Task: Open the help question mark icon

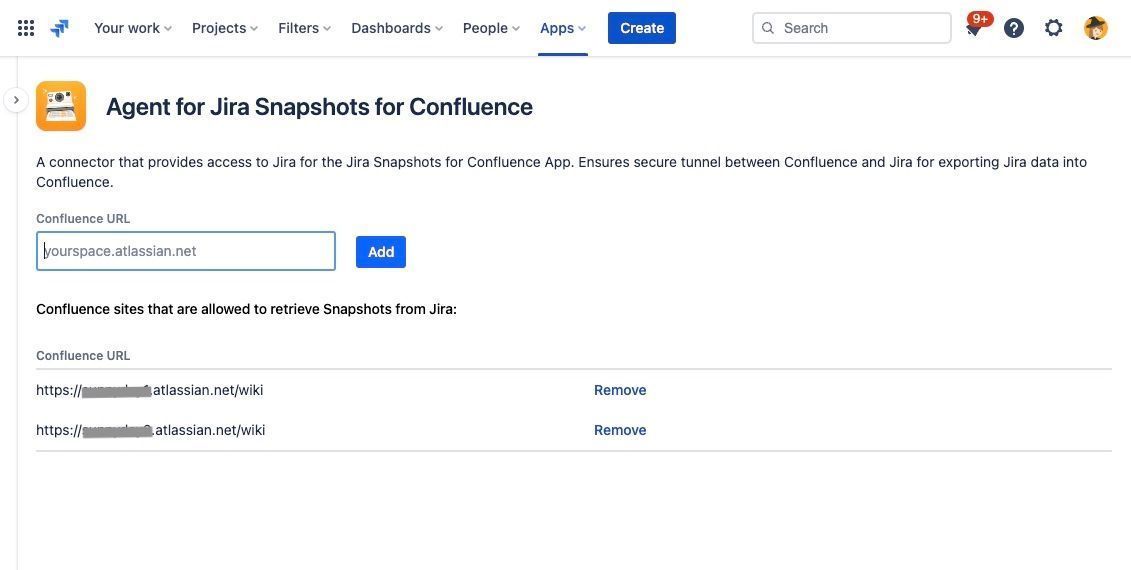Action: (x=1014, y=28)
